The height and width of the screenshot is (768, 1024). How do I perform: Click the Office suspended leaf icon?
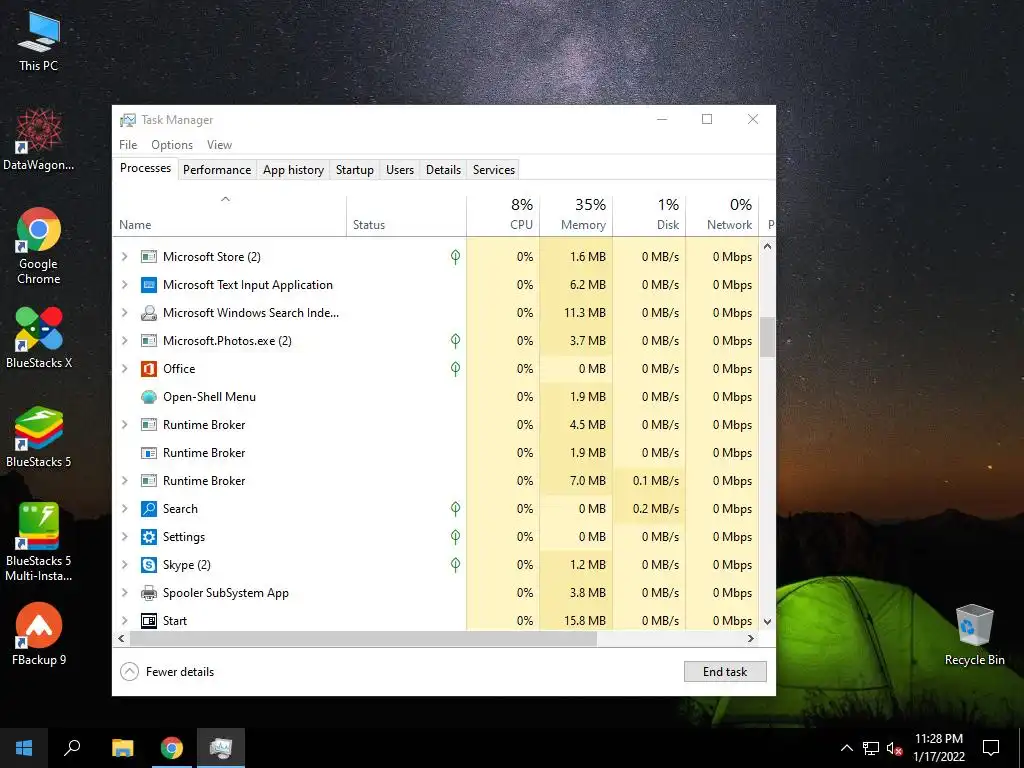point(455,369)
